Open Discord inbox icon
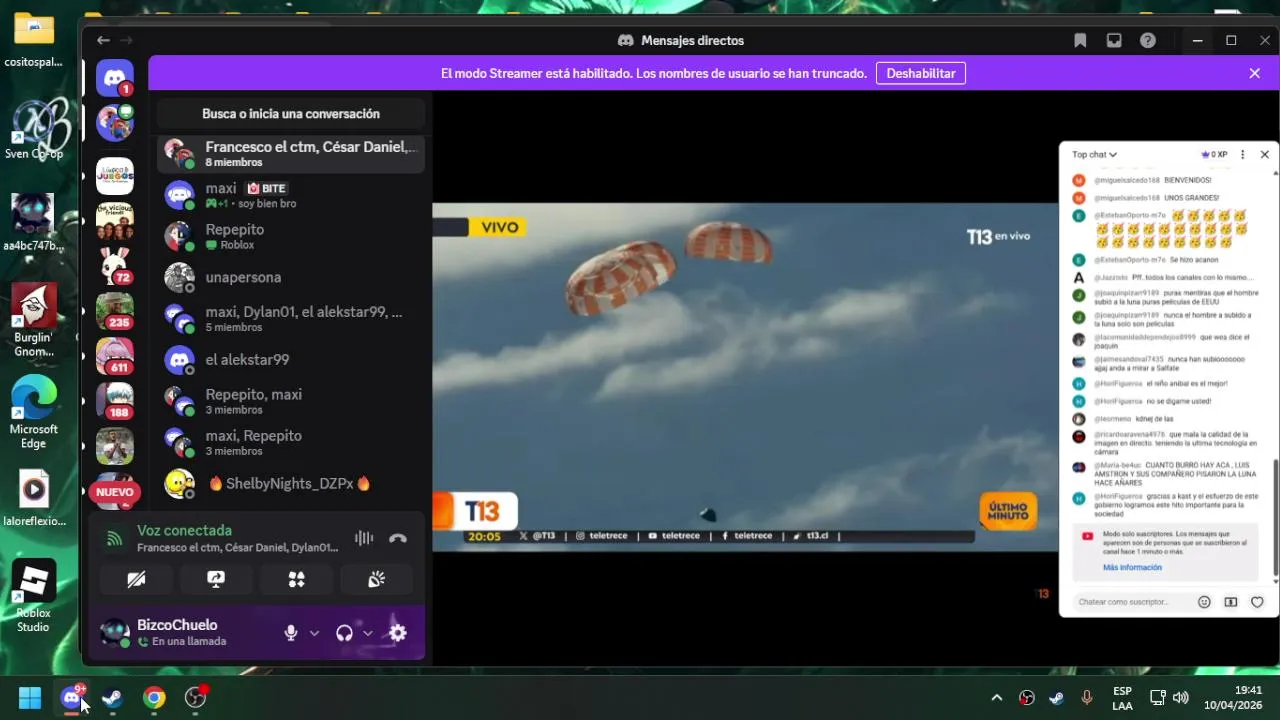 [1114, 40]
